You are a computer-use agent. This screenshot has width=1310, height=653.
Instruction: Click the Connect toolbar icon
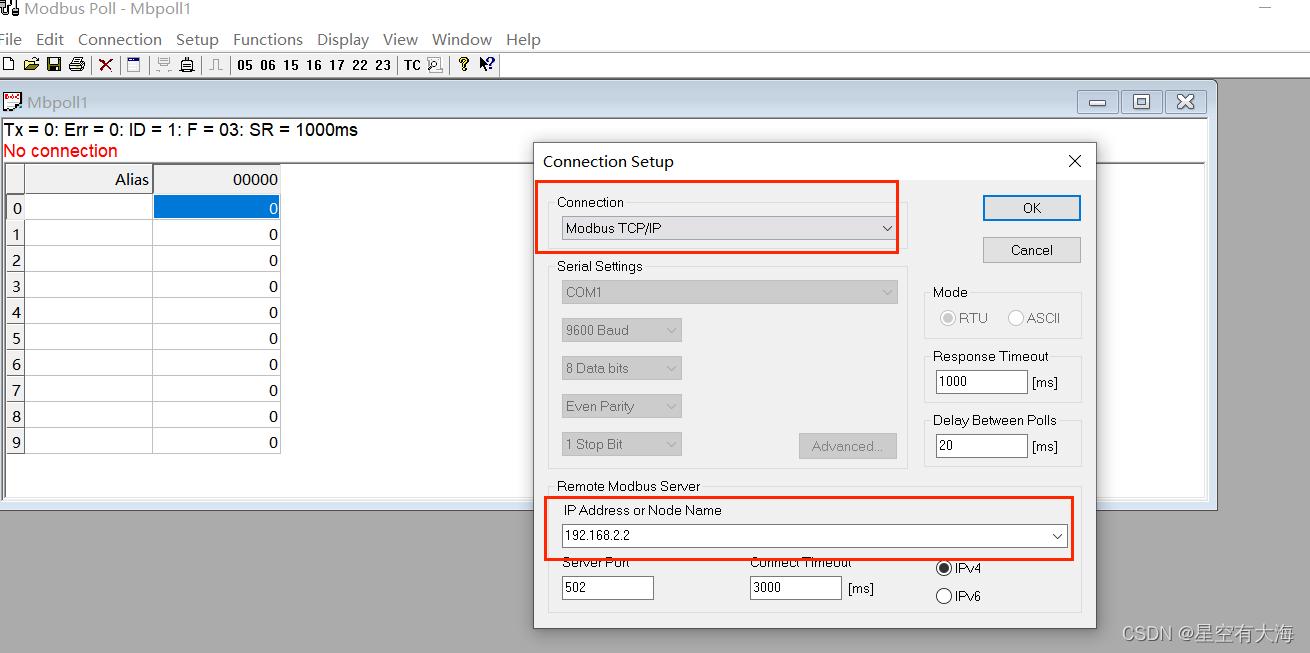[164, 65]
